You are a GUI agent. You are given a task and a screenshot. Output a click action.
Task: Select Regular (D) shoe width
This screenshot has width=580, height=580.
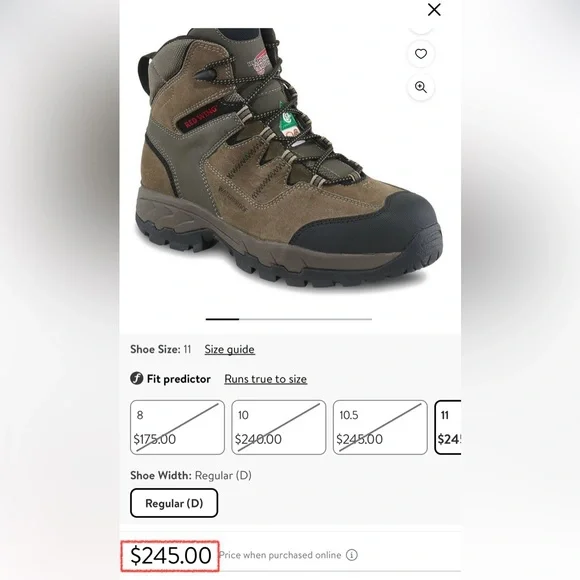174,503
